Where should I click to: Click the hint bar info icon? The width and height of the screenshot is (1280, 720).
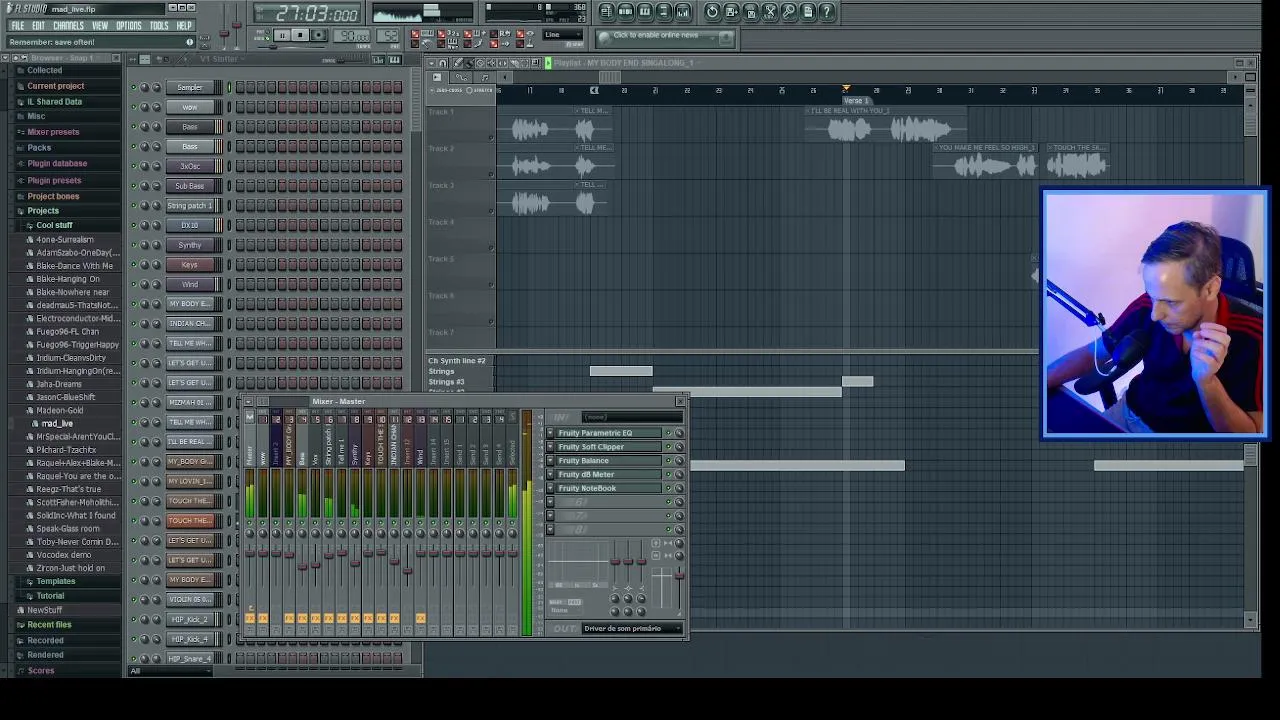pyautogui.click(x=189, y=42)
